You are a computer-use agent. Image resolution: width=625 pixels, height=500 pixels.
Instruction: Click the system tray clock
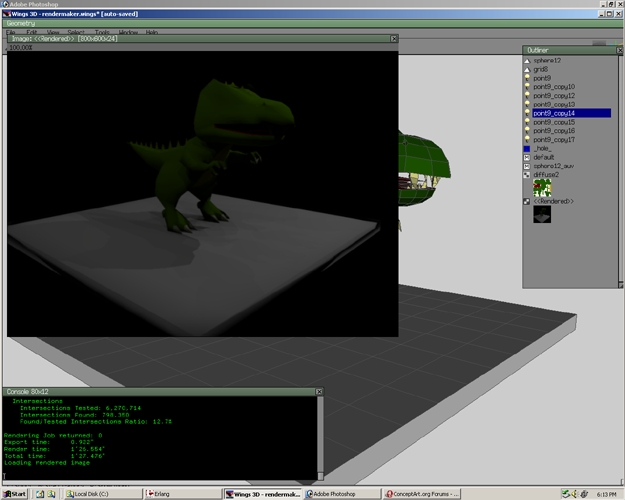(x=607, y=494)
